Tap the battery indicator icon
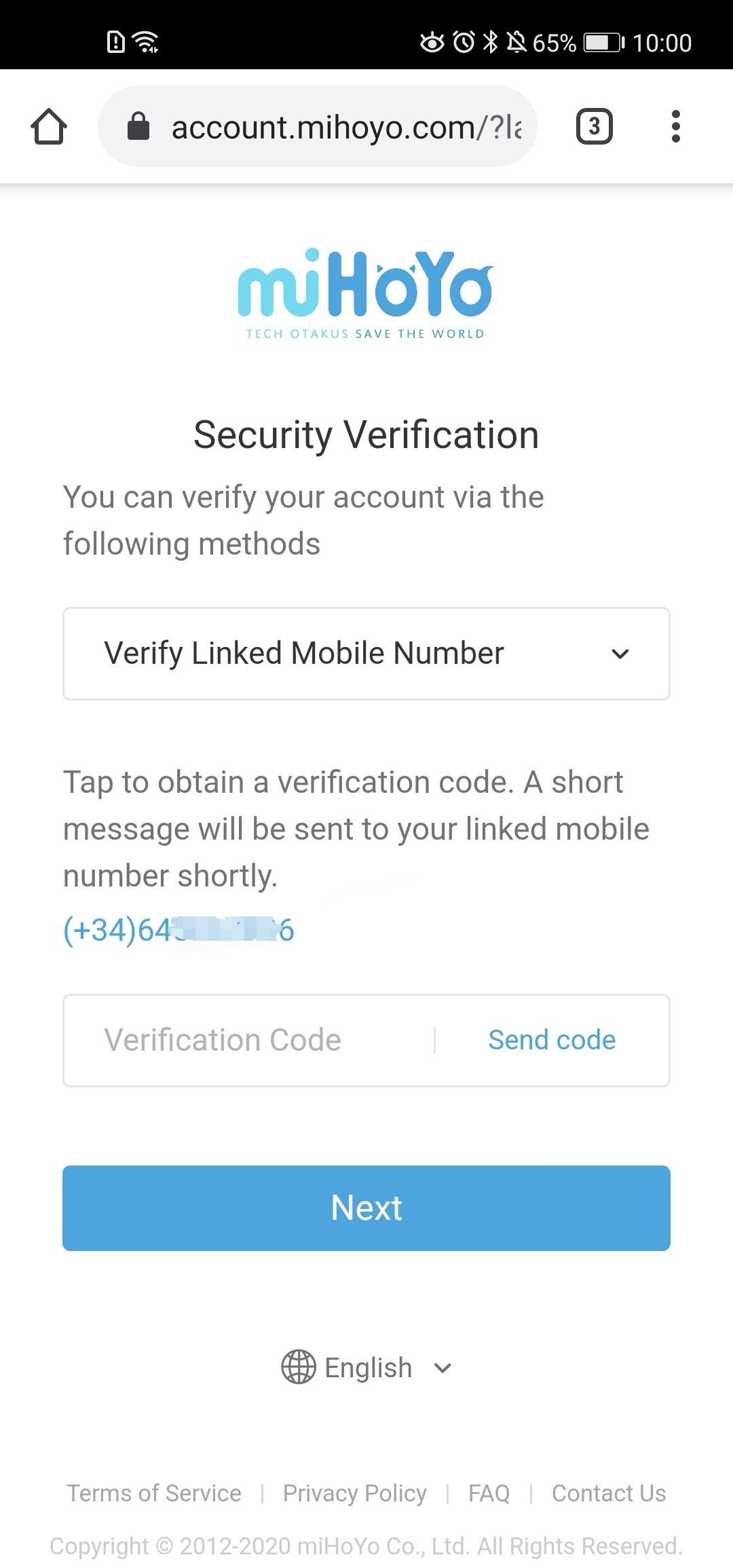This screenshot has width=733, height=1568. pyautogui.click(x=604, y=43)
